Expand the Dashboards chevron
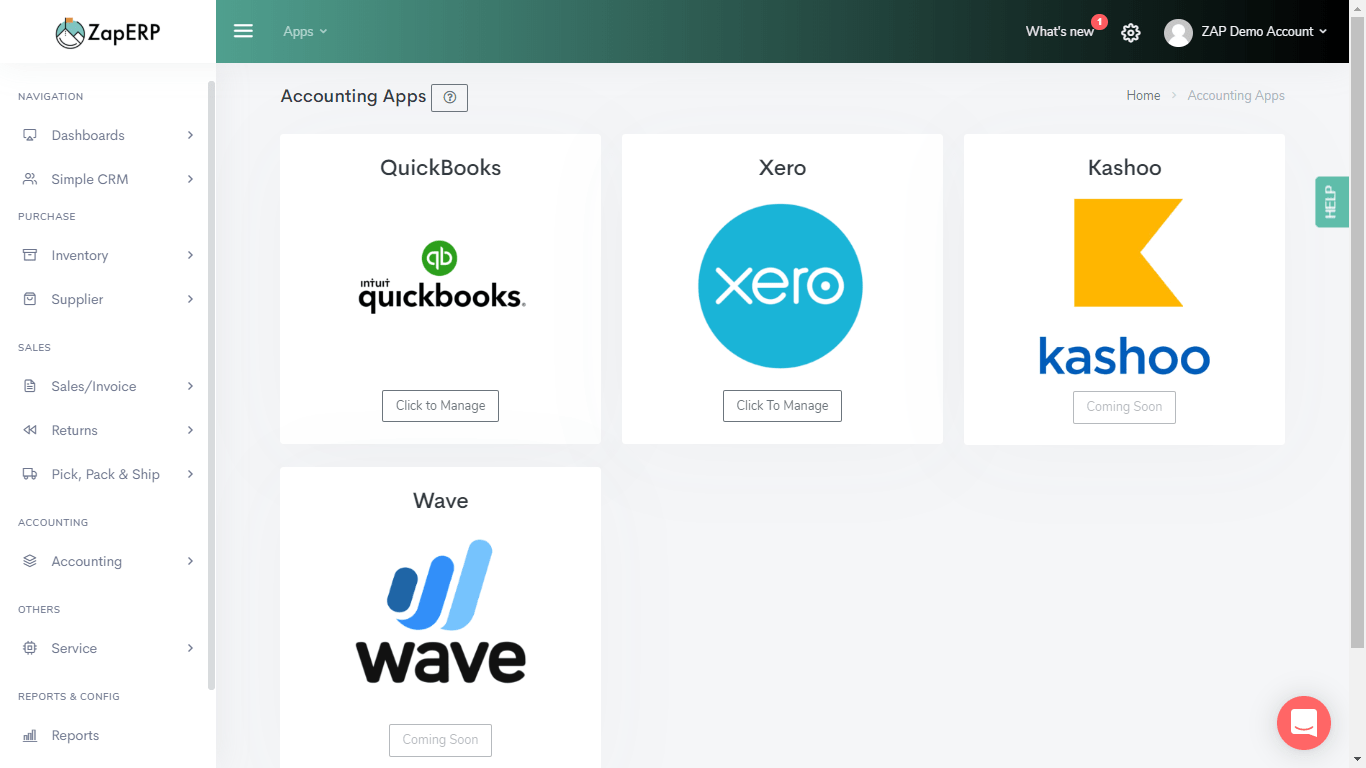 point(190,135)
